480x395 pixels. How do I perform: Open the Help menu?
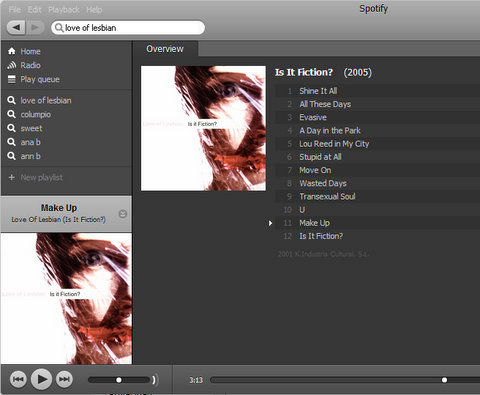point(94,10)
